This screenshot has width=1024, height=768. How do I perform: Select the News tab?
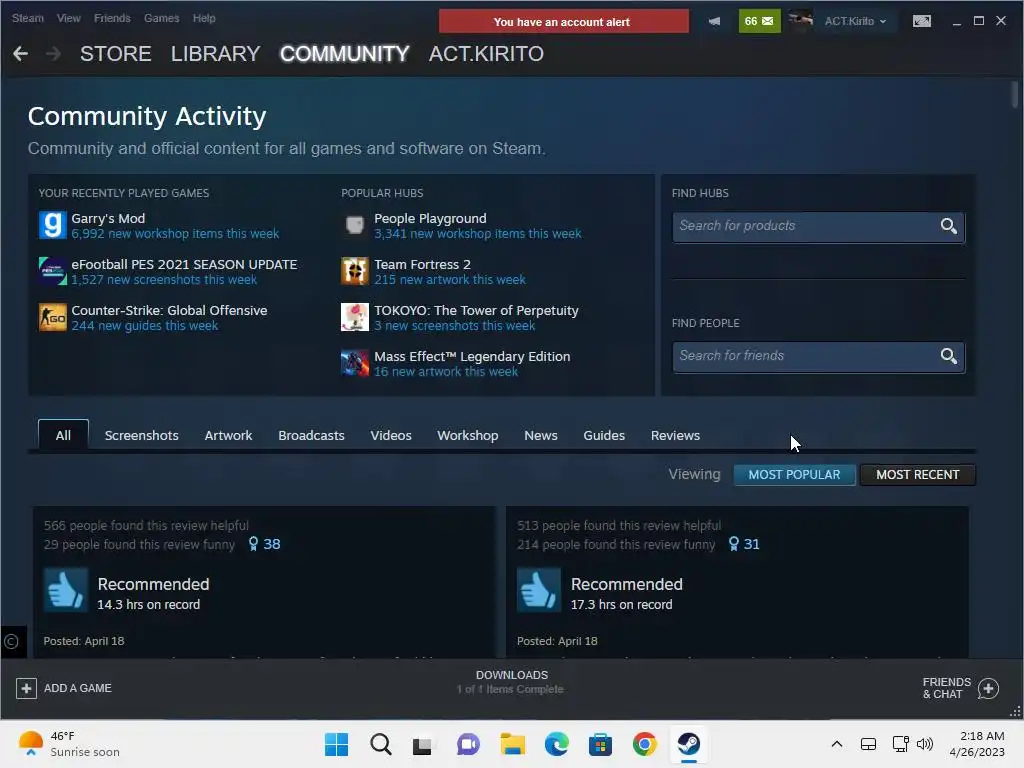[x=541, y=435]
